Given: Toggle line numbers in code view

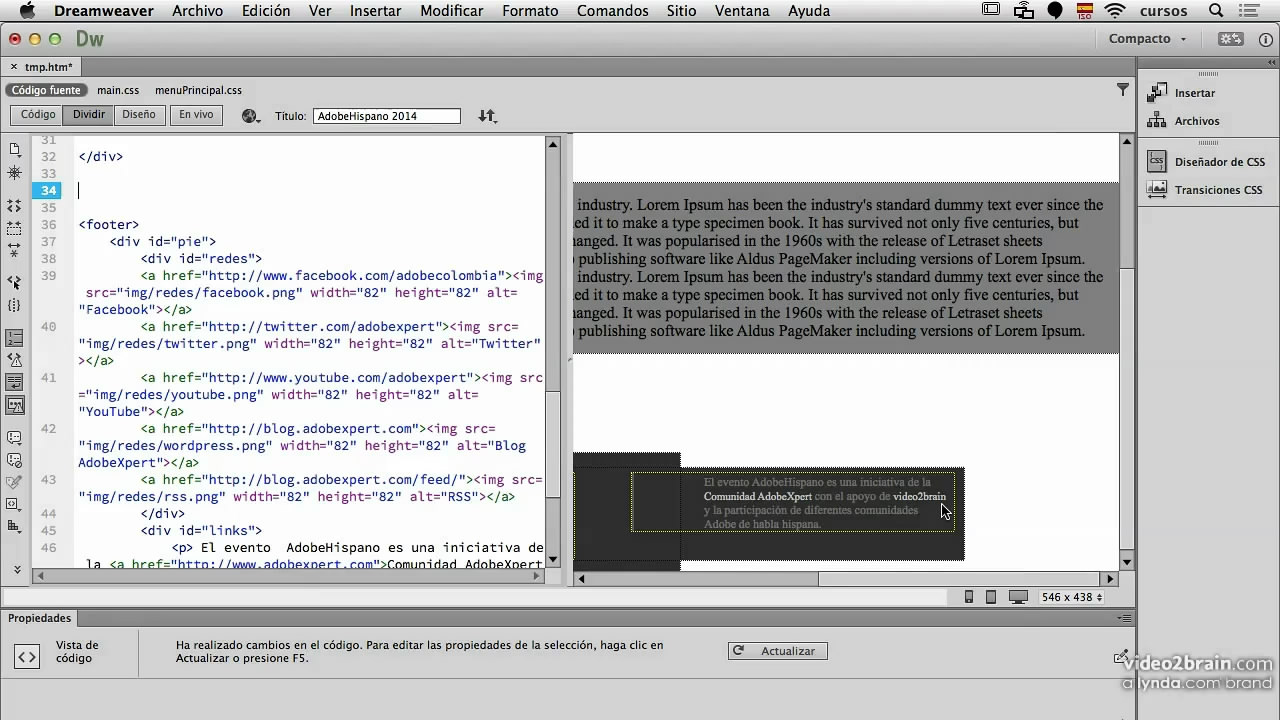Looking at the screenshot, I should (15, 338).
